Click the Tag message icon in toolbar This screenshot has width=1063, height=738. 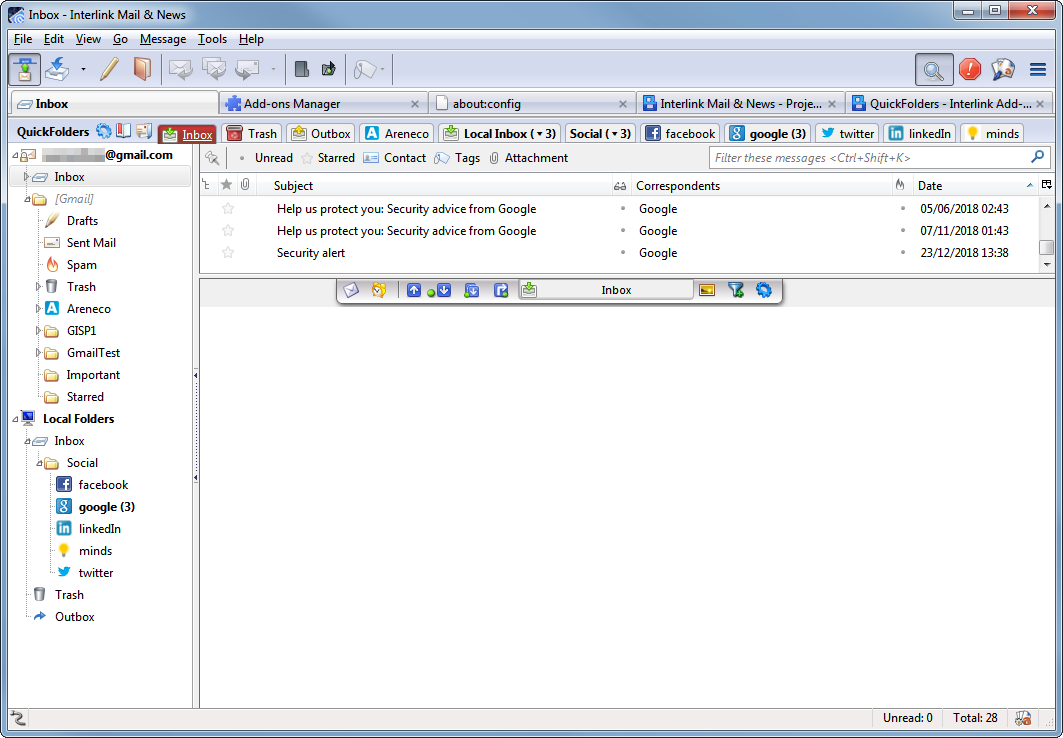[365, 69]
